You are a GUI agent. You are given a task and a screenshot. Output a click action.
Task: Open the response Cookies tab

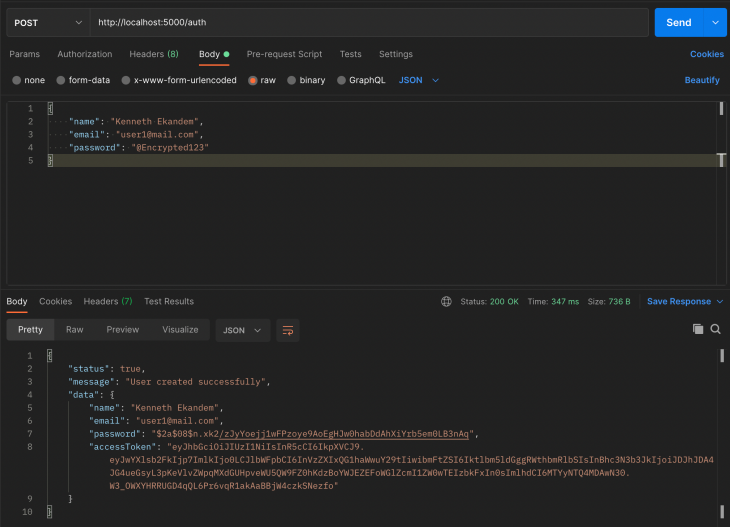pyautogui.click(x=55, y=301)
